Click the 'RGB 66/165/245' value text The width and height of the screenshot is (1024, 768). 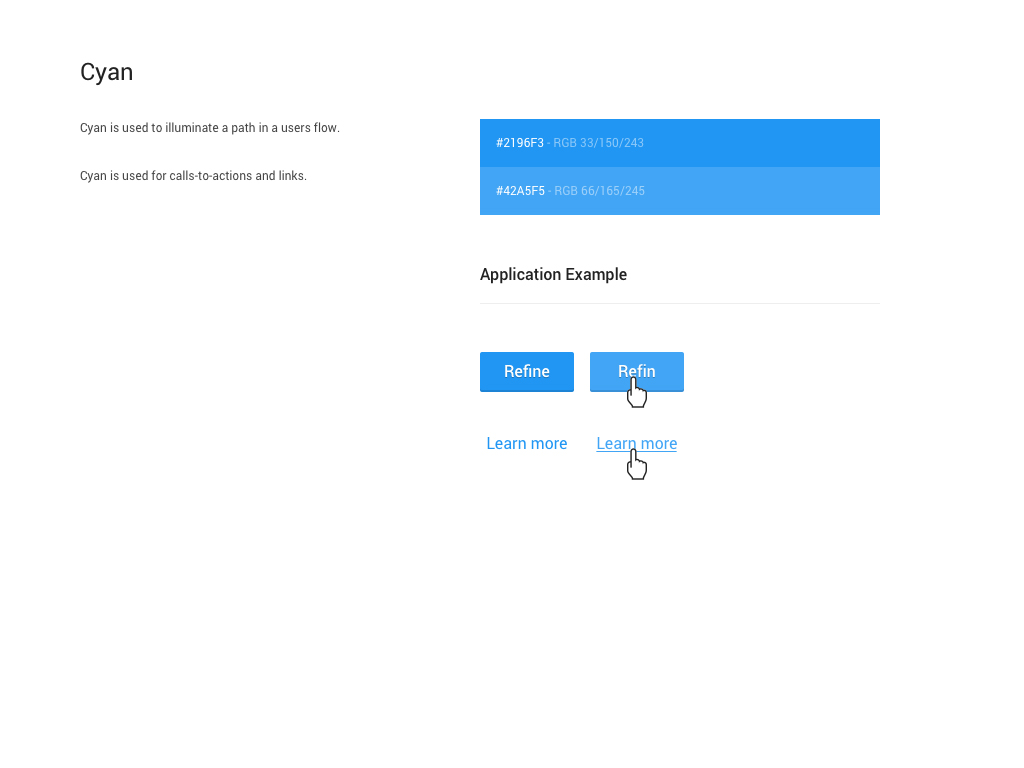pos(600,191)
